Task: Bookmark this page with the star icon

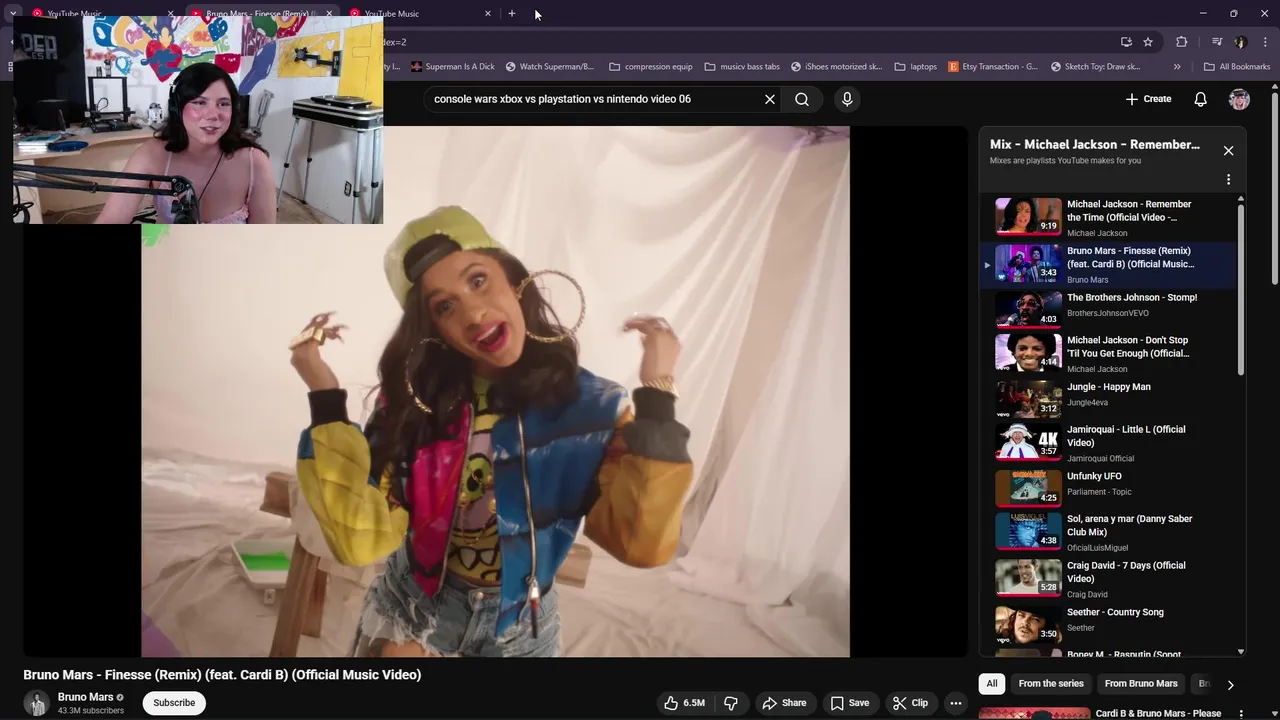Action: pos(1148,42)
